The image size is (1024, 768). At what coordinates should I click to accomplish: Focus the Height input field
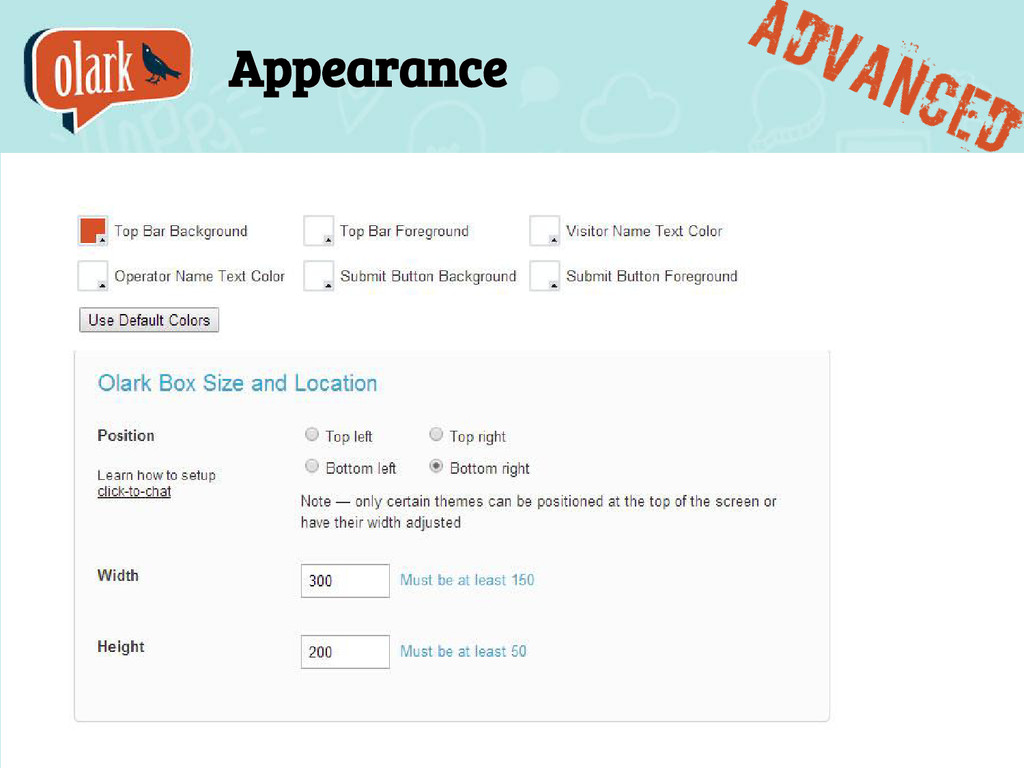coord(345,652)
